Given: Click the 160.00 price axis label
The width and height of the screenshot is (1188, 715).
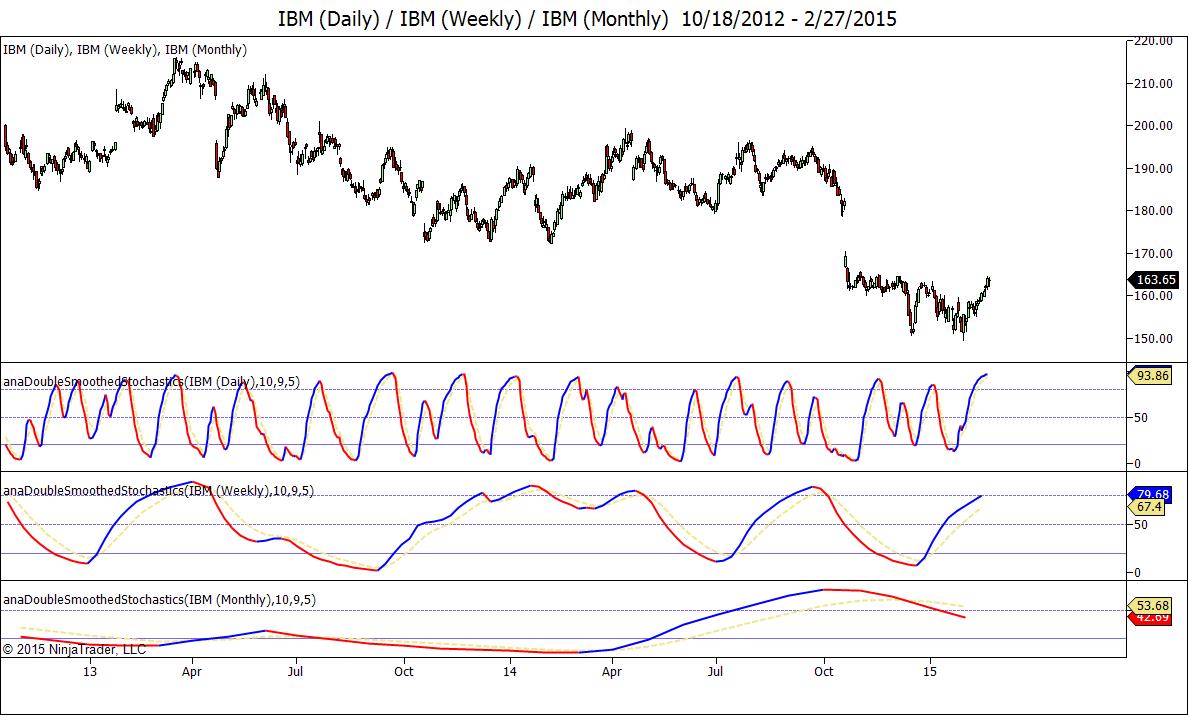Looking at the screenshot, I should (x=1153, y=296).
